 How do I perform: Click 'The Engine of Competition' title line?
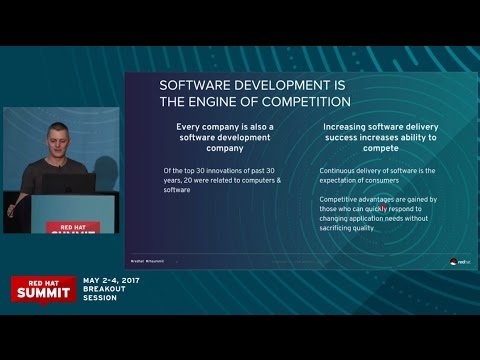255,102
